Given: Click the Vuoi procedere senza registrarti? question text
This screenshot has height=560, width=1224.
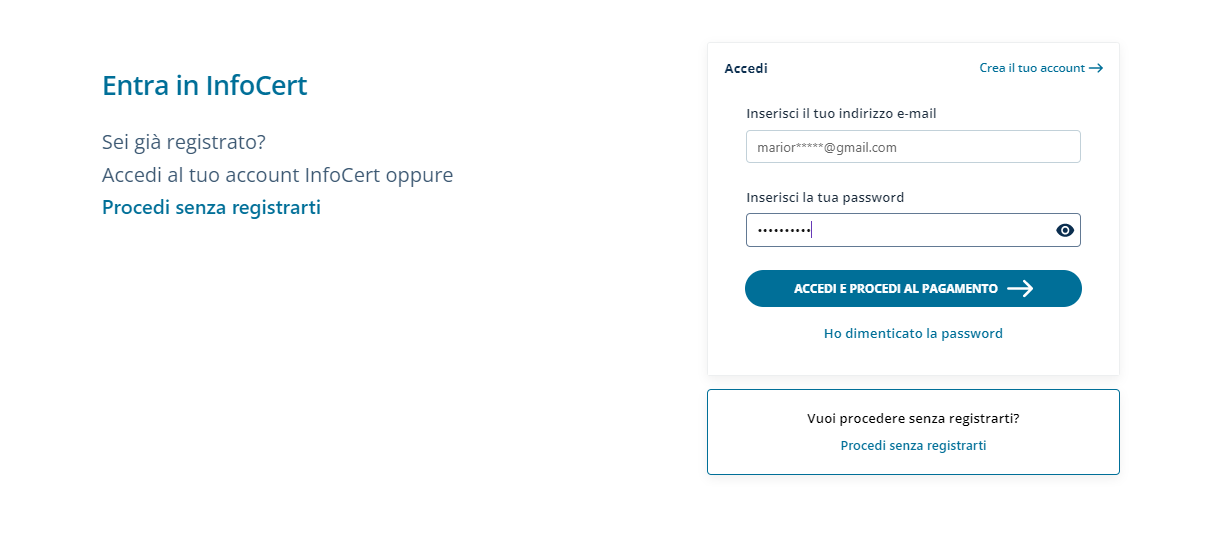Looking at the screenshot, I should coord(913,418).
